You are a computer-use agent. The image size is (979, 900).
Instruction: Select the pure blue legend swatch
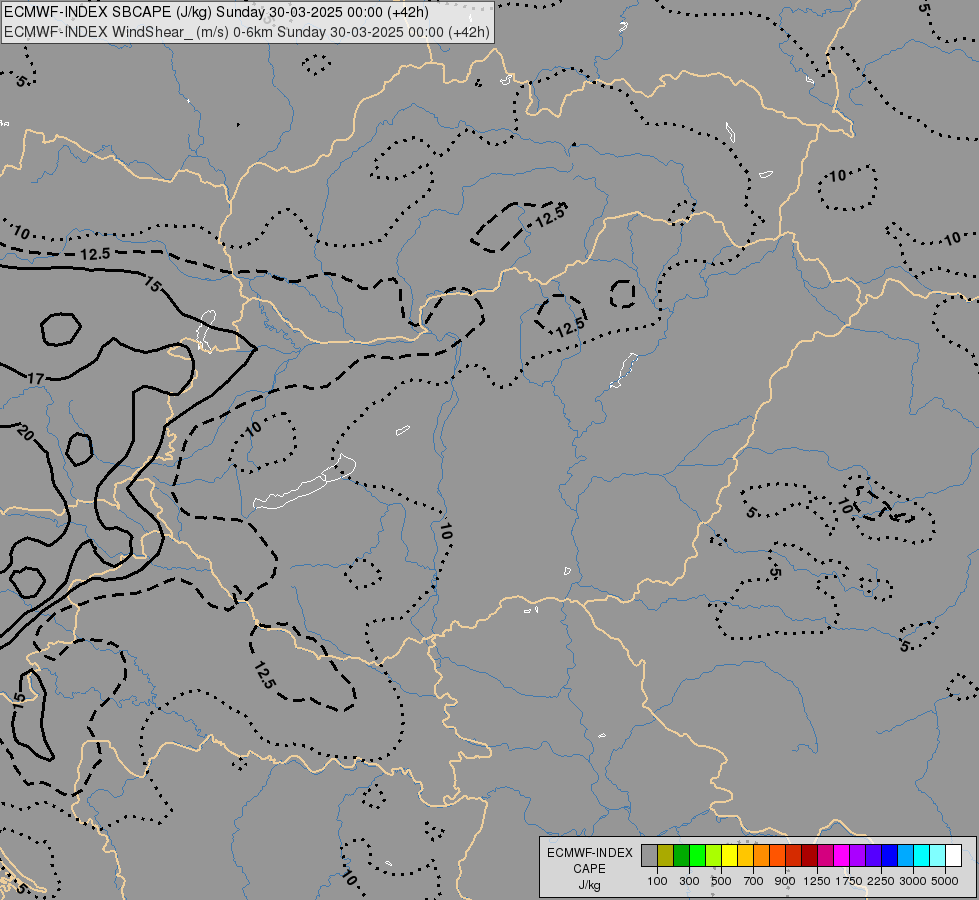(890, 855)
